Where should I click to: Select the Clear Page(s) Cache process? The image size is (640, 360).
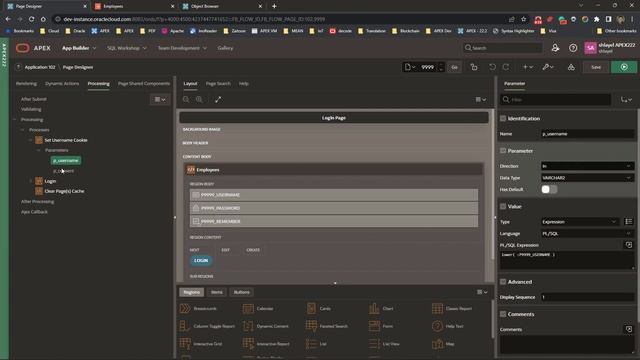[x=64, y=191]
